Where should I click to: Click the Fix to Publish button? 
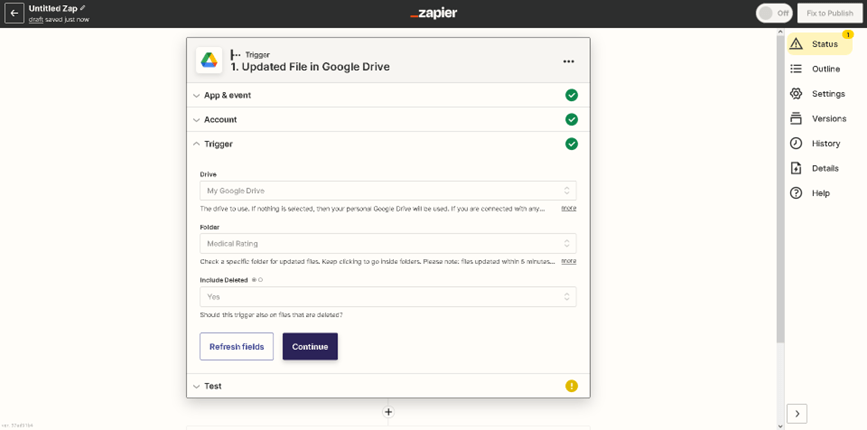tap(829, 13)
